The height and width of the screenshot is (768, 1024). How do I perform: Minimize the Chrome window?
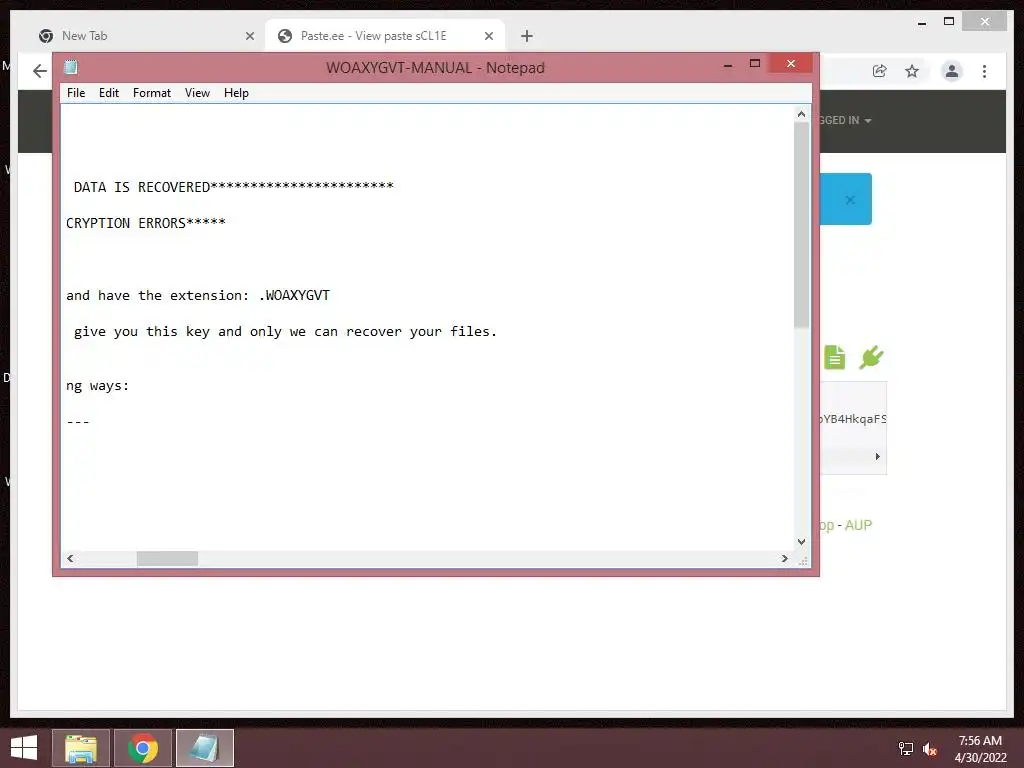[x=921, y=22]
